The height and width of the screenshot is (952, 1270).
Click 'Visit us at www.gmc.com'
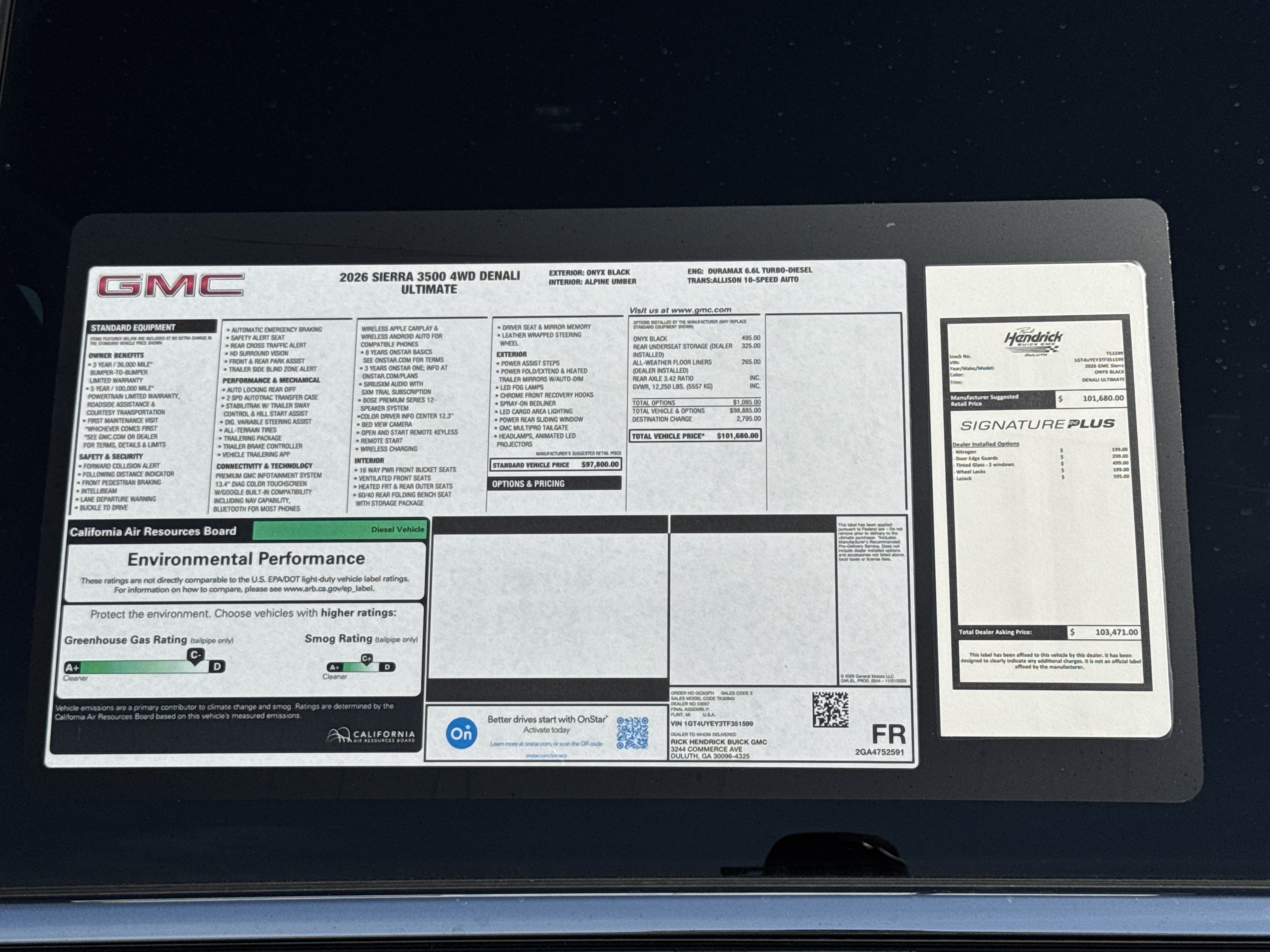[x=680, y=310]
